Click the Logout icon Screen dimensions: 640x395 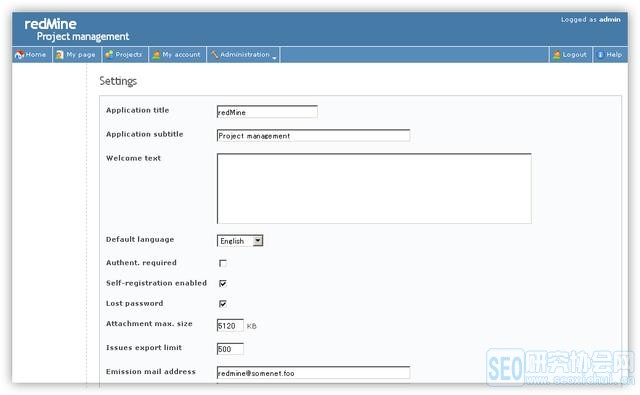tap(556, 55)
